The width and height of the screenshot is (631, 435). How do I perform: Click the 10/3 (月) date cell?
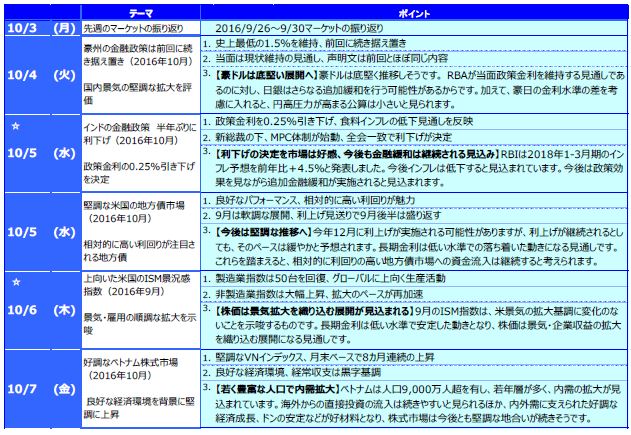[39, 23]
